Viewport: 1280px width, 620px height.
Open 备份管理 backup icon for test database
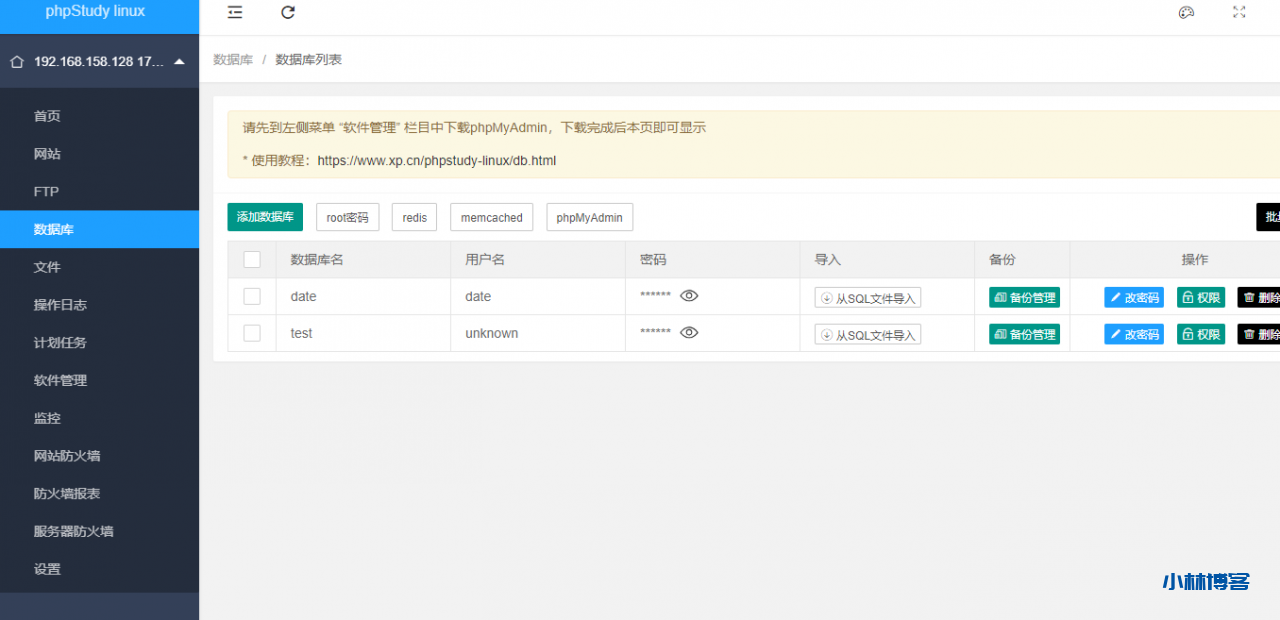[1024, 333]
